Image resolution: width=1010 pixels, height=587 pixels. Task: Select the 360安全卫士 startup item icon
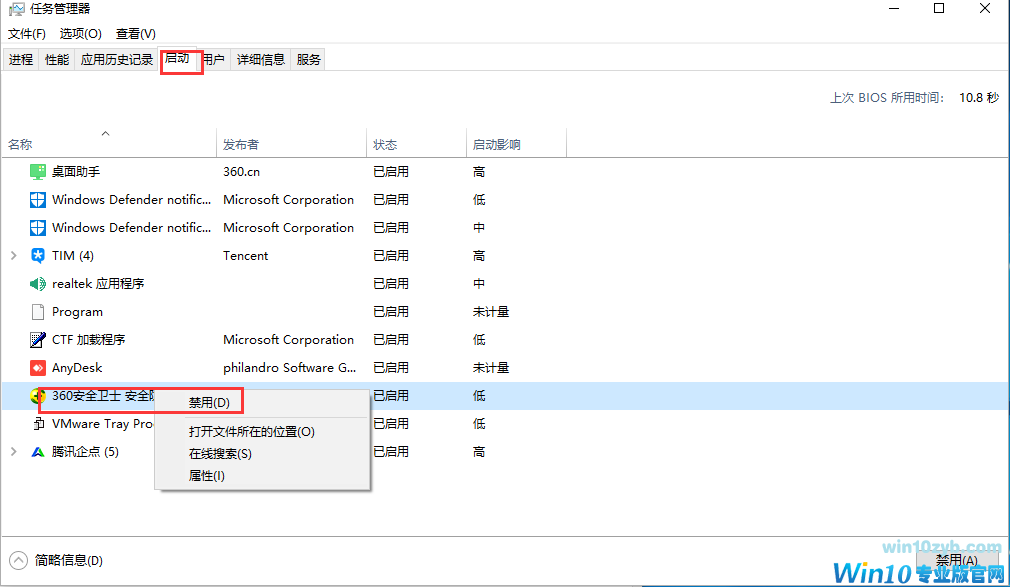click(36, 395)
